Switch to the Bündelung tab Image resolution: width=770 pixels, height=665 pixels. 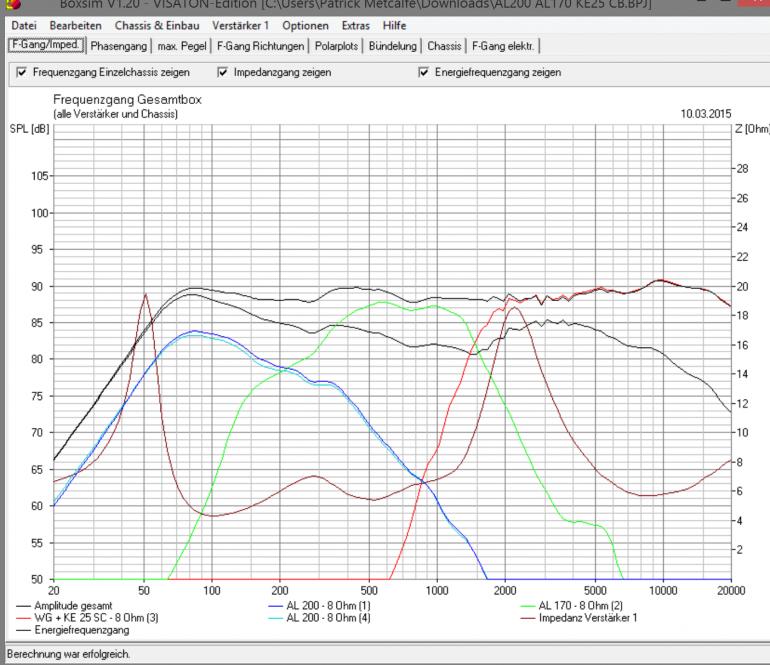[x=392, y=46]
